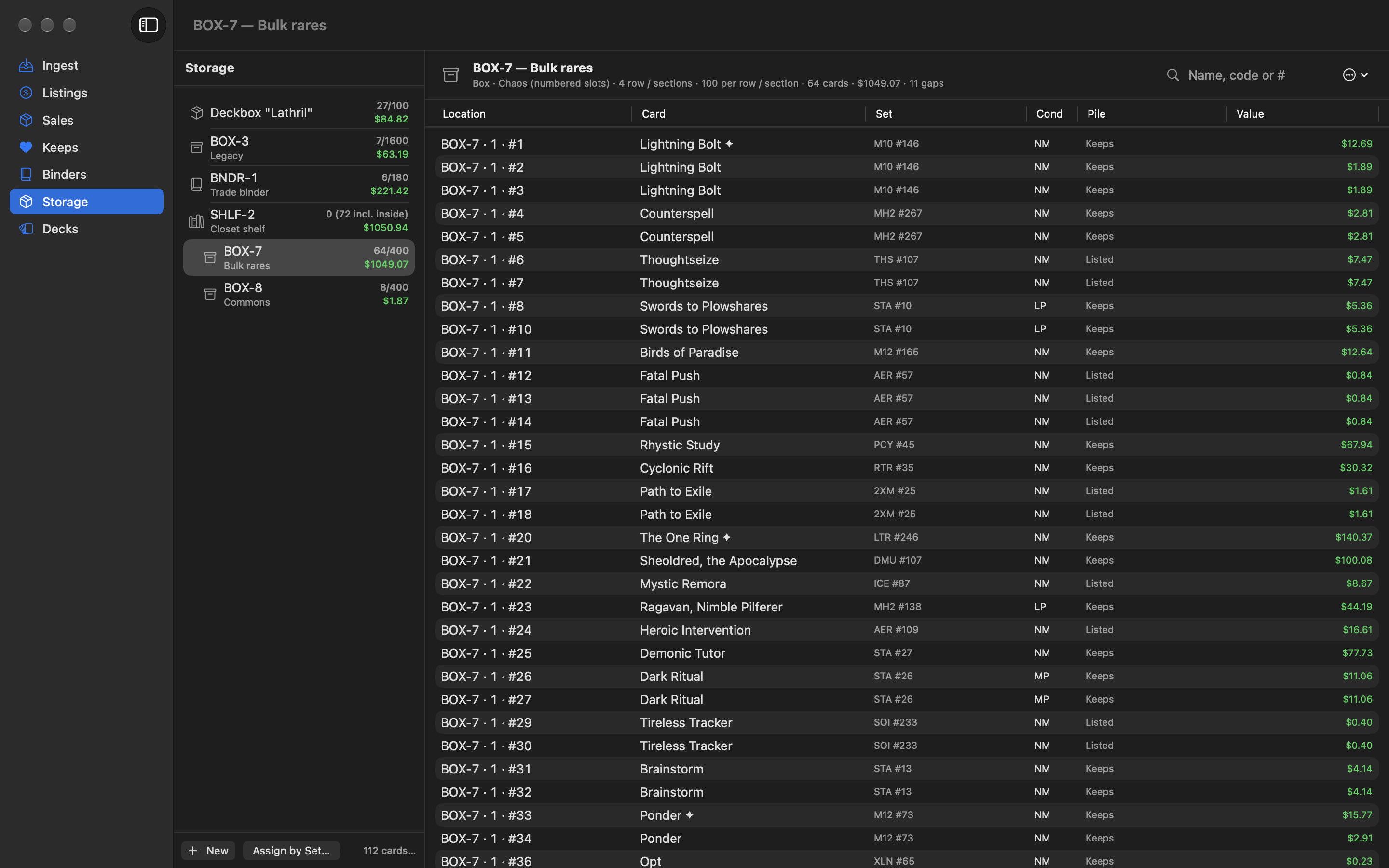
Task: Click the BNDR-1 binder icon
Action: 196,184
